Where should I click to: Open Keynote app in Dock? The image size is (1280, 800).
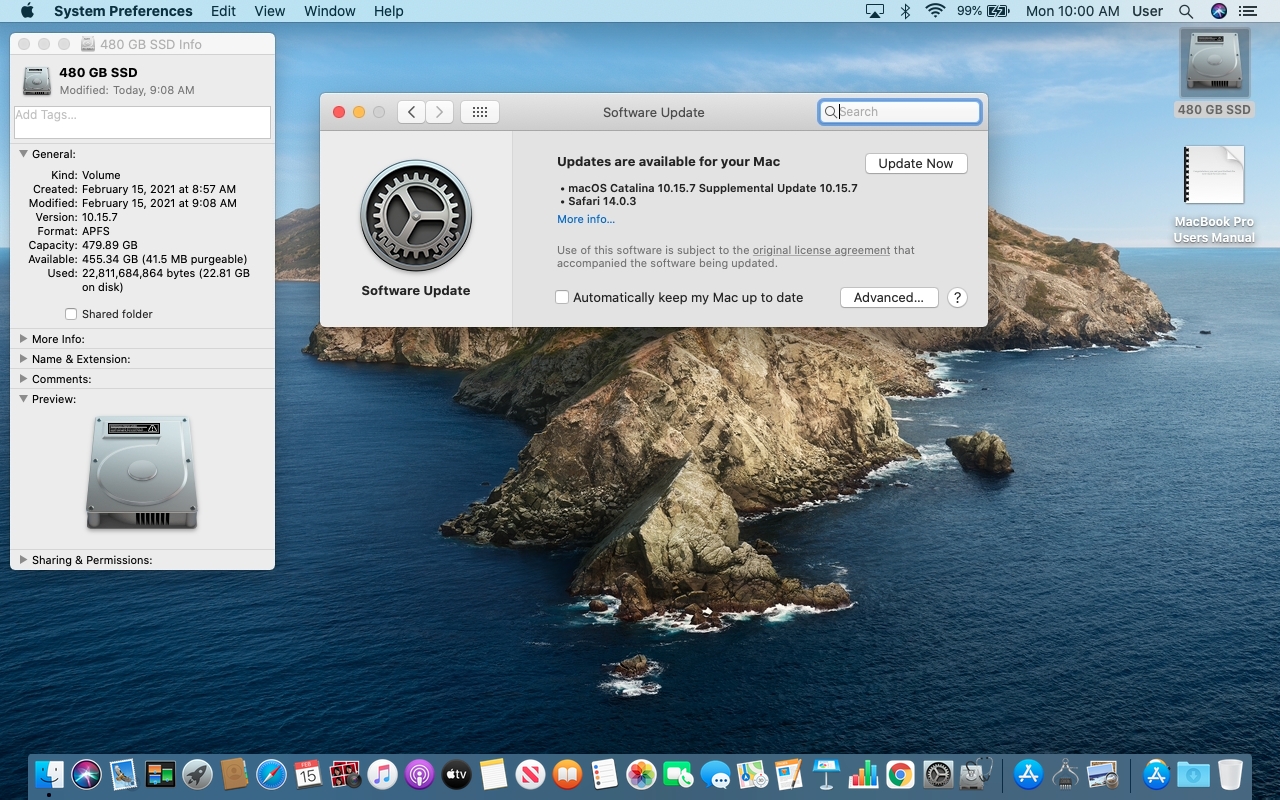pyautogui.click(x=826, y=774)
